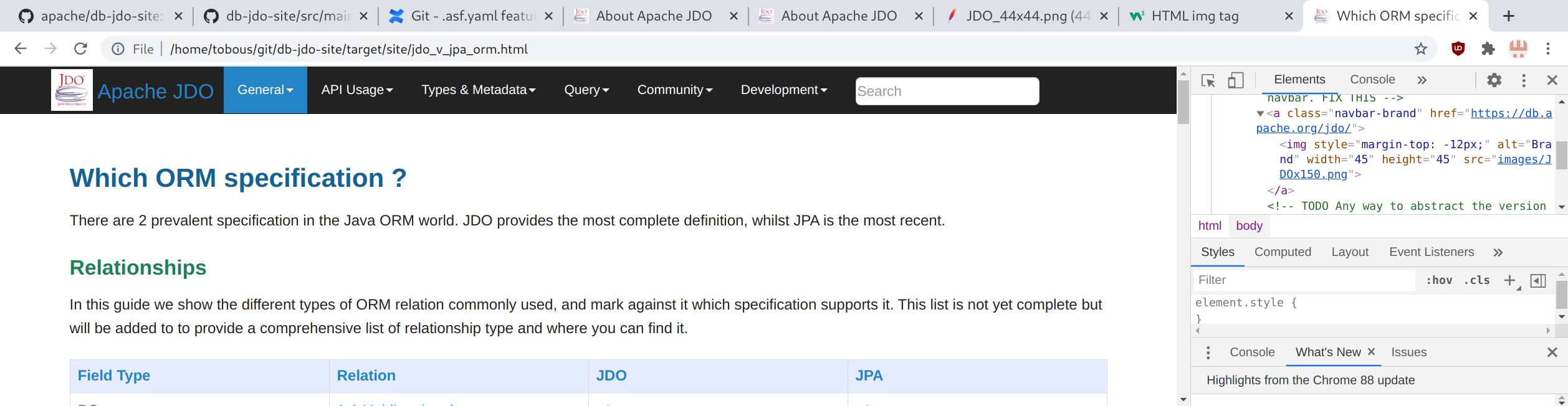Close DevTools with the X icon
1568x406 pixels.
click(x=1552, y=80)
